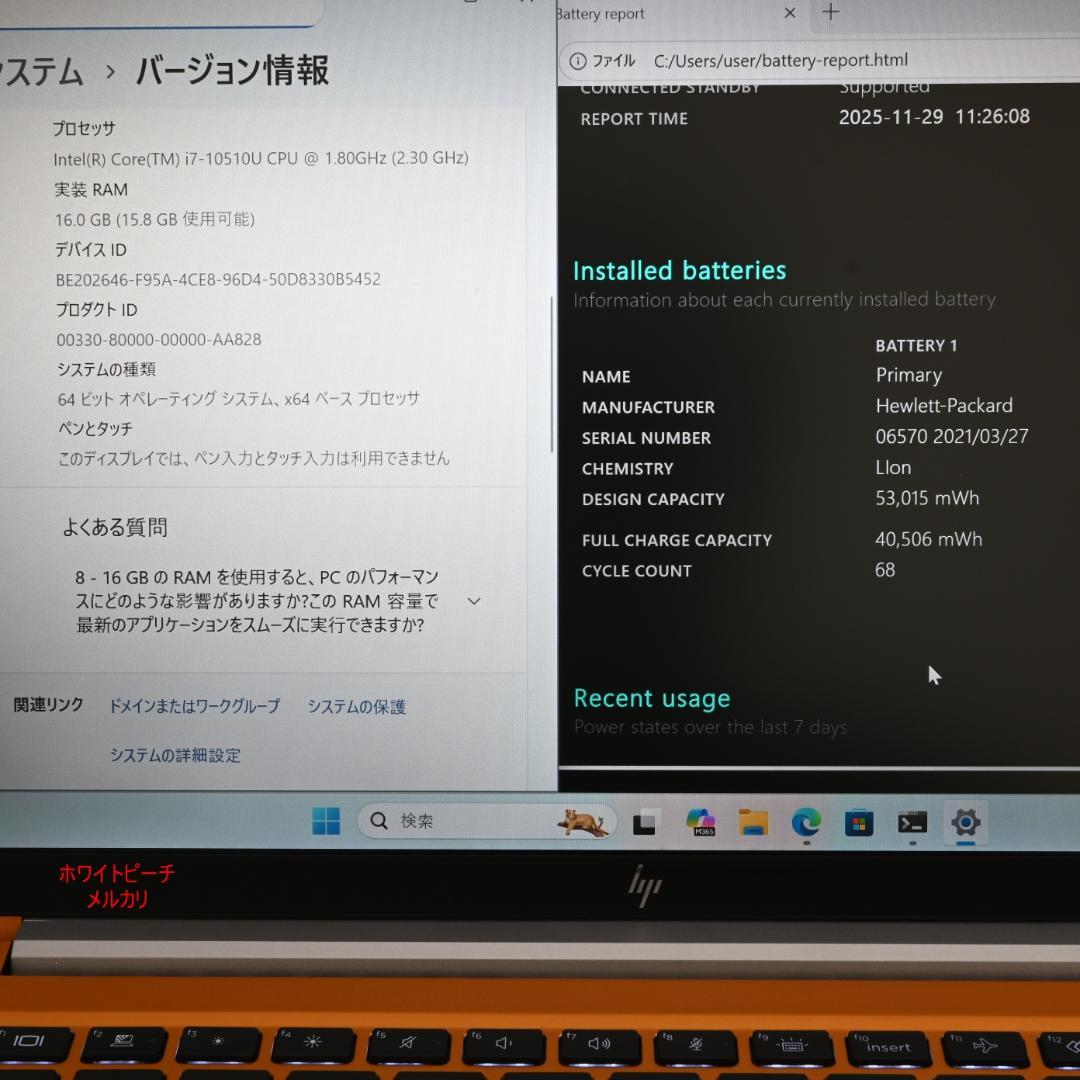Click ドメインまたはワークグループ link
Viewport: 1080px width, 1080px height.
[194, 706]
